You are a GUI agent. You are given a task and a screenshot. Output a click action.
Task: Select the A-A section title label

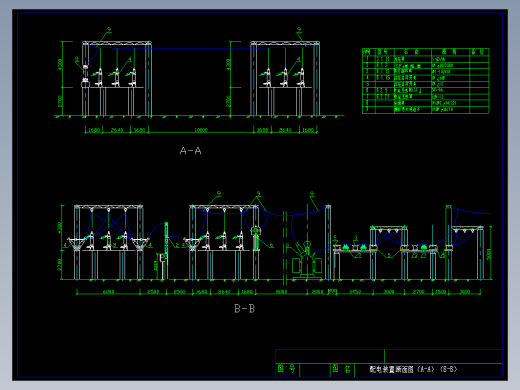[190, 151]
